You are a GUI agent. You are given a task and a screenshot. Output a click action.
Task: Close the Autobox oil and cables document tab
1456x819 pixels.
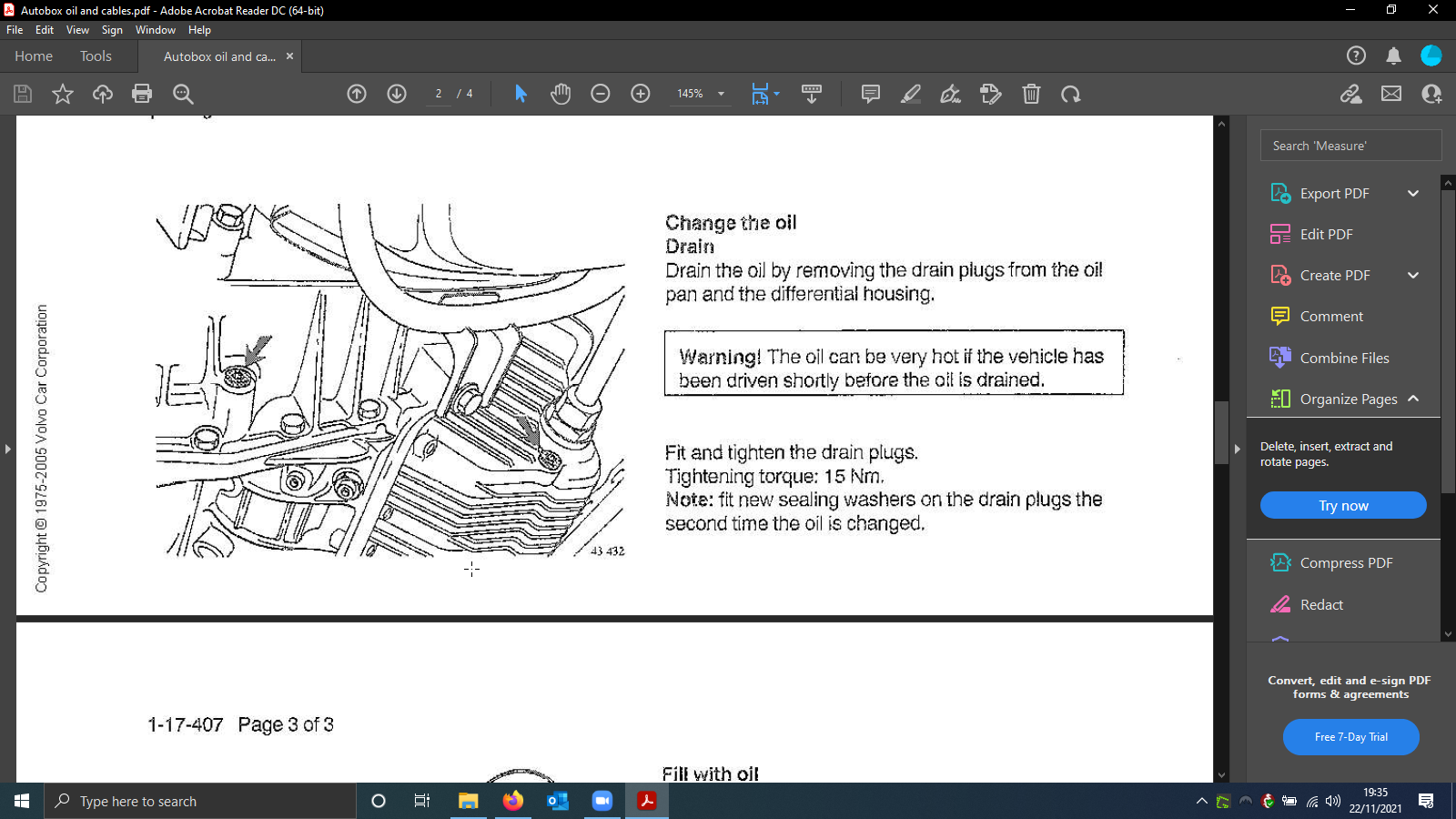point(289,56)
